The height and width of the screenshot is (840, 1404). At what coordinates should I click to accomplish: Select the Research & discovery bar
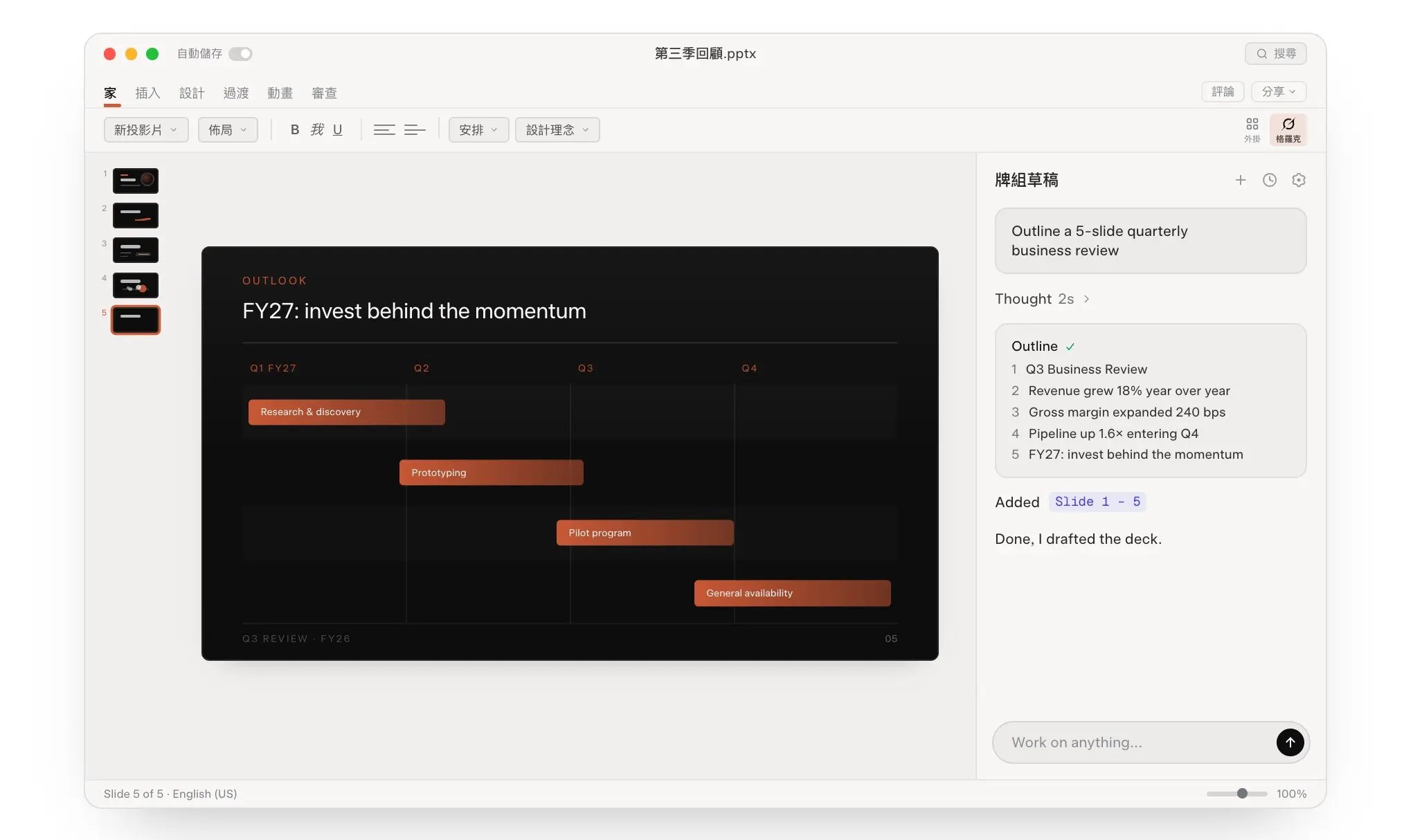346,412
